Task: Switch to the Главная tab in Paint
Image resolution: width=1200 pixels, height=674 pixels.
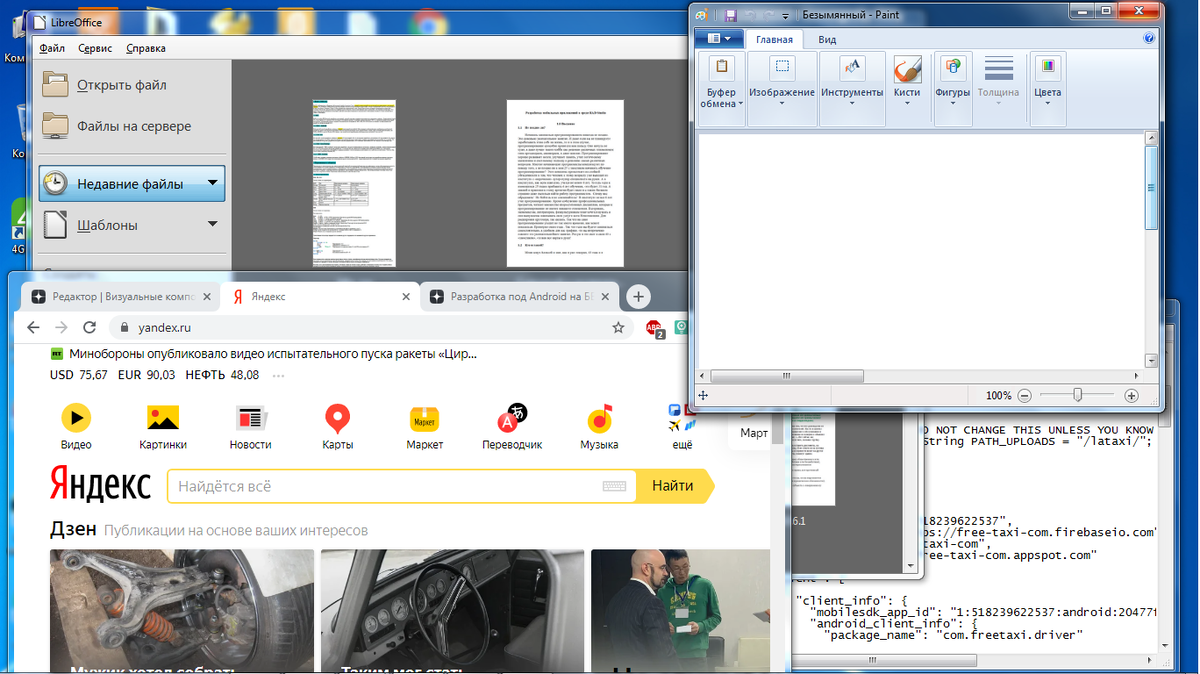Action: coord(774,40)
